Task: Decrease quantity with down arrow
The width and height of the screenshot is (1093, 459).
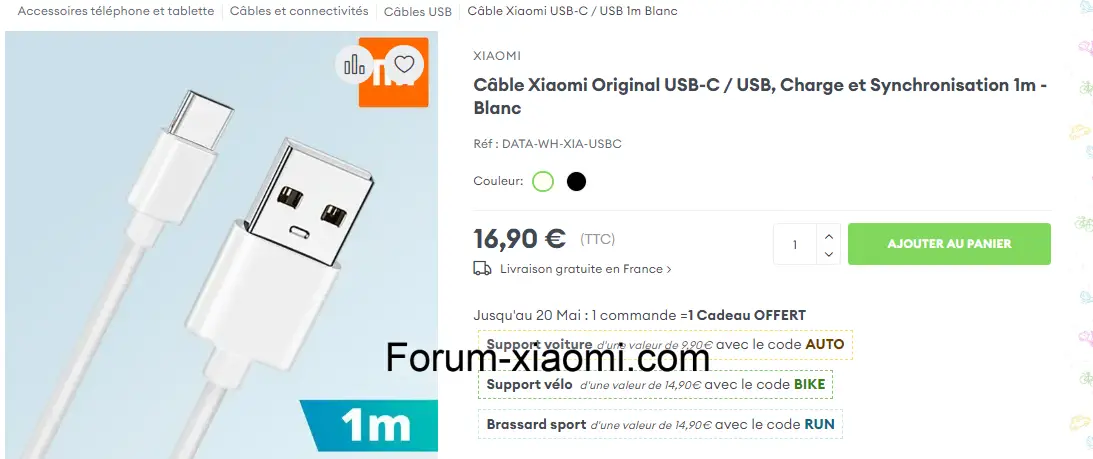Action: (829, 254)
